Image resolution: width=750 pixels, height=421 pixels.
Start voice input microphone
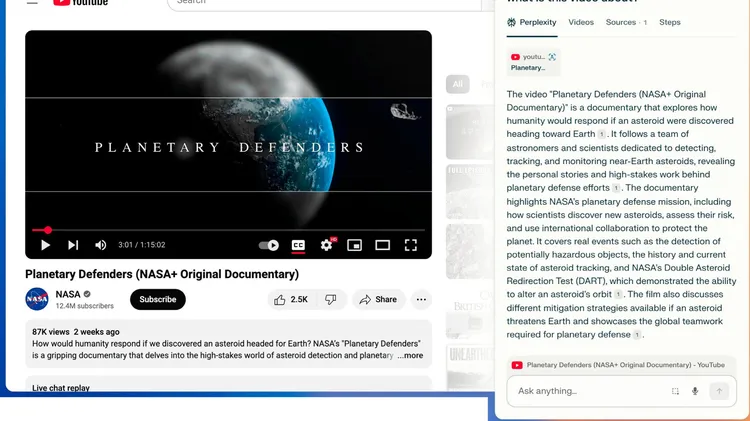[695, 391]
